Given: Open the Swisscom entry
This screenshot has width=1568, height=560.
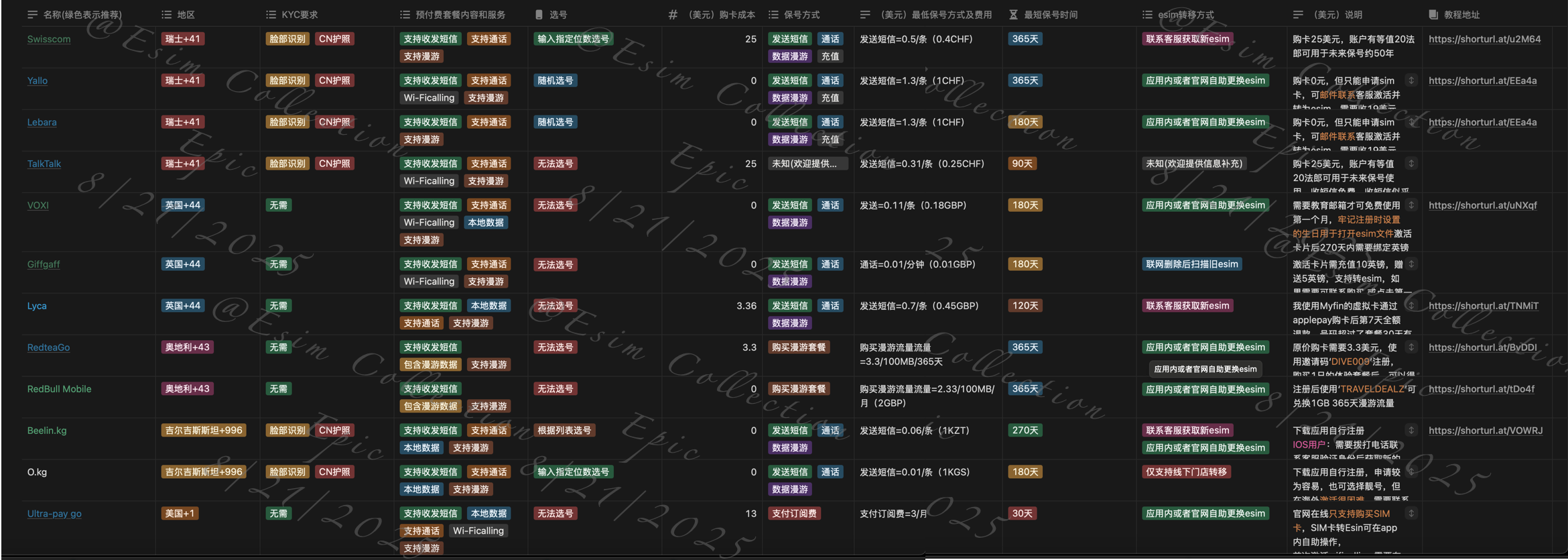Looking at the screenshot, I should pyautogui.click(x=49, y=39).
